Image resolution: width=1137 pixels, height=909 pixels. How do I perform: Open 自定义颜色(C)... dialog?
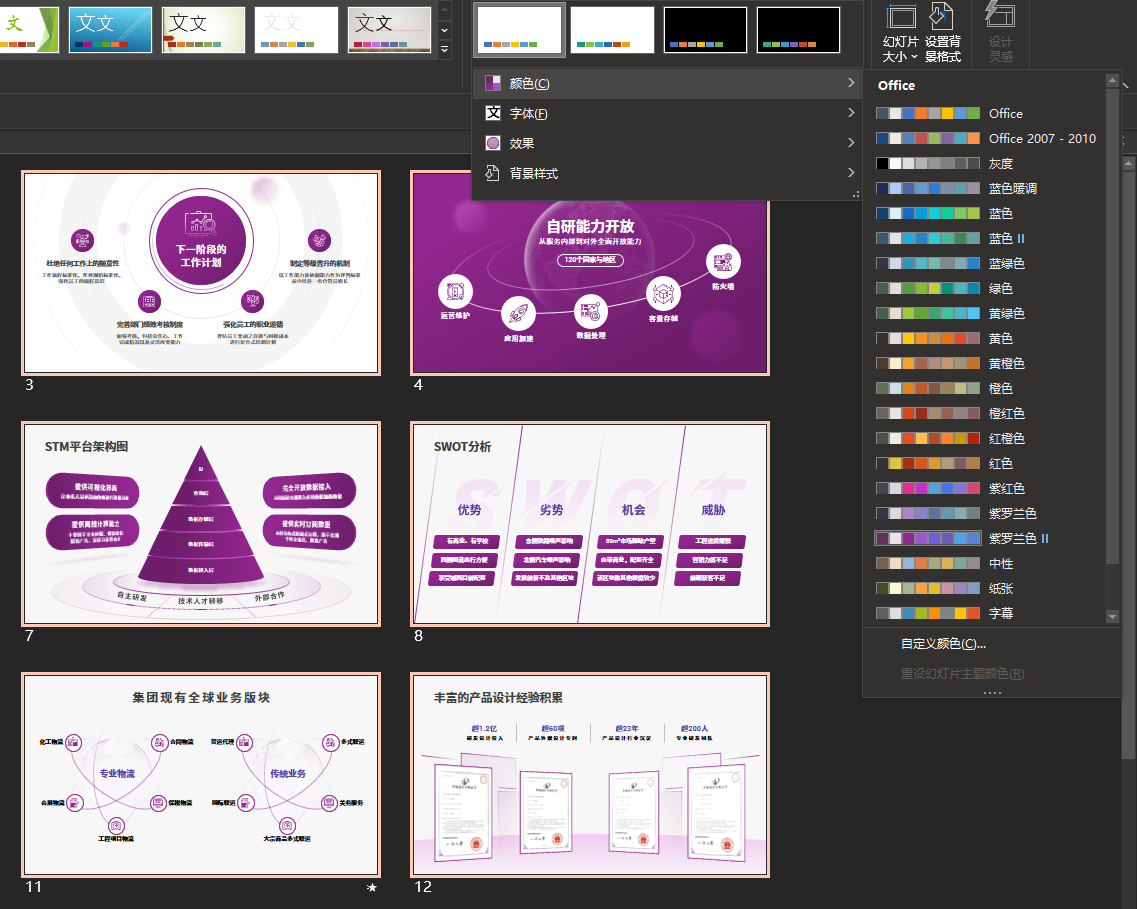point(943,644)
